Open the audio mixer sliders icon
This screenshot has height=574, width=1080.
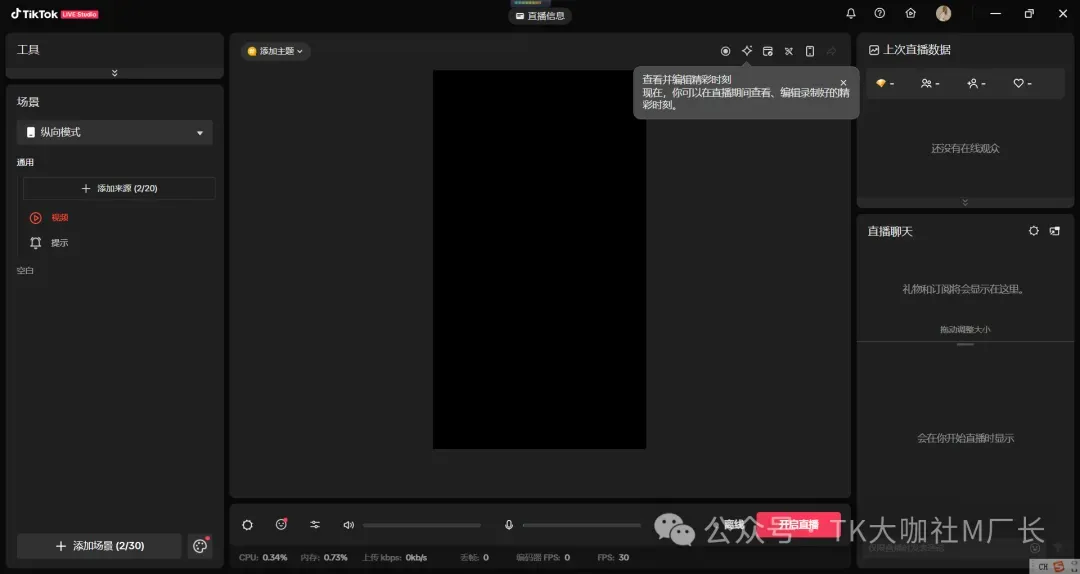(x=315, y=525)
